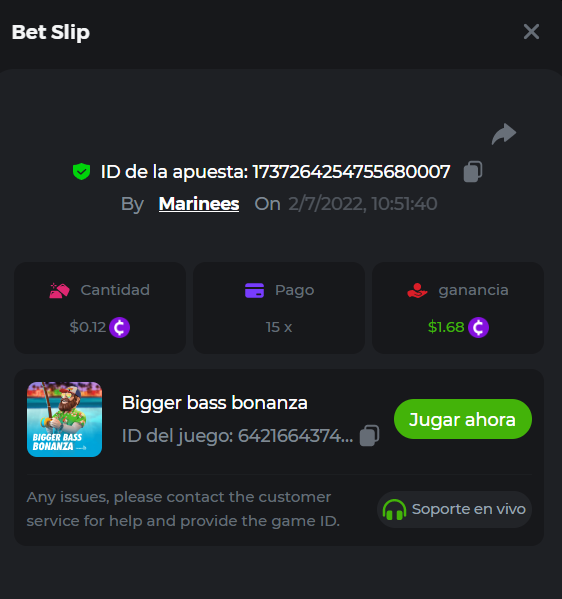Copy the game ID with copy icon

[369, 435]
